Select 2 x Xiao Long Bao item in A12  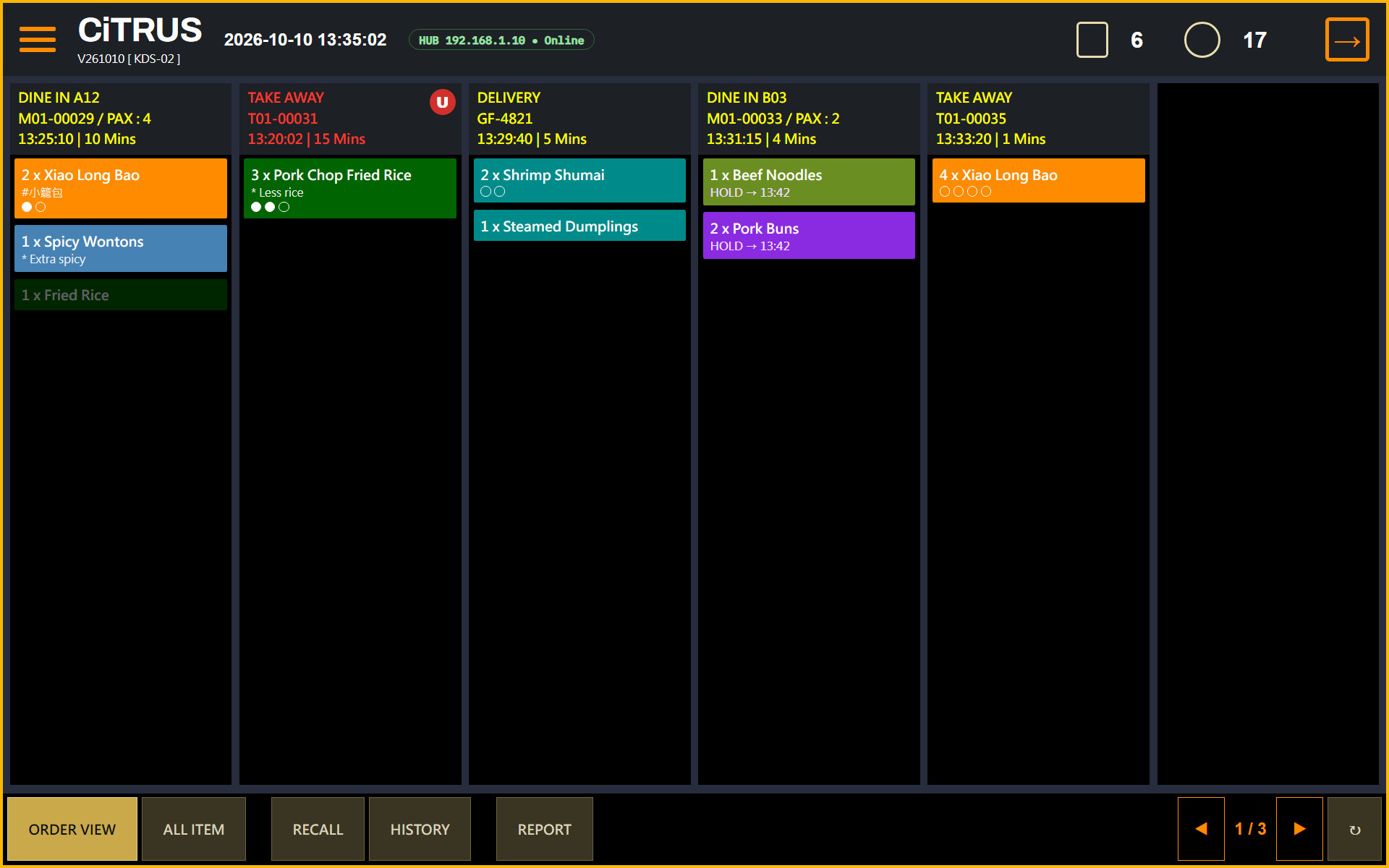tap(121, 188)
